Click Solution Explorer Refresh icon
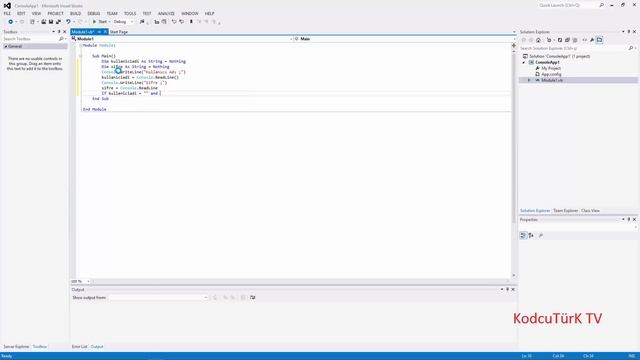Screen dimensions: 640x360 coord(560,40)
